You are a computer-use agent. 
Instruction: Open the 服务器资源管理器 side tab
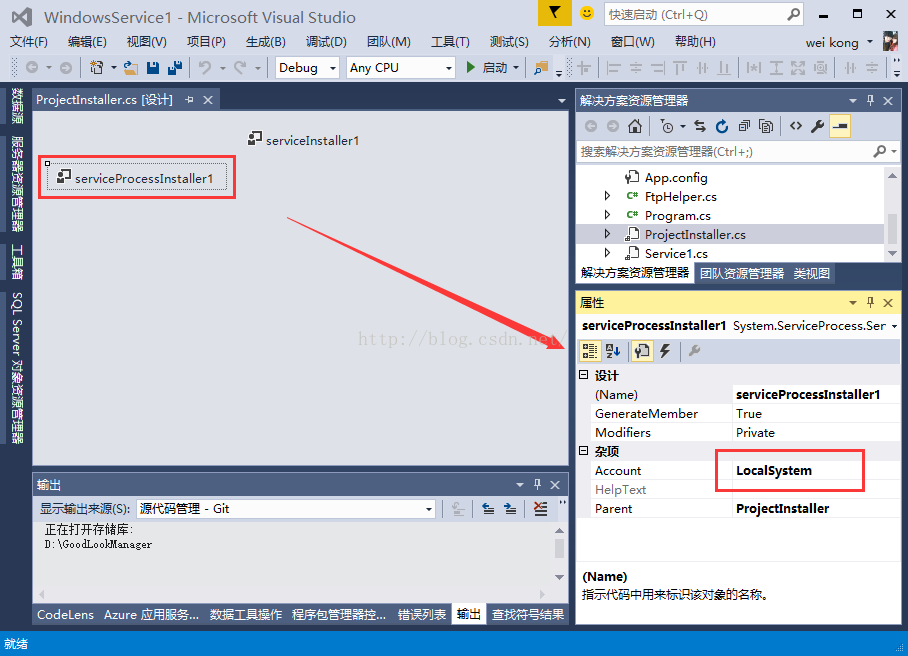pyautogui.click(x=17, y=184)
